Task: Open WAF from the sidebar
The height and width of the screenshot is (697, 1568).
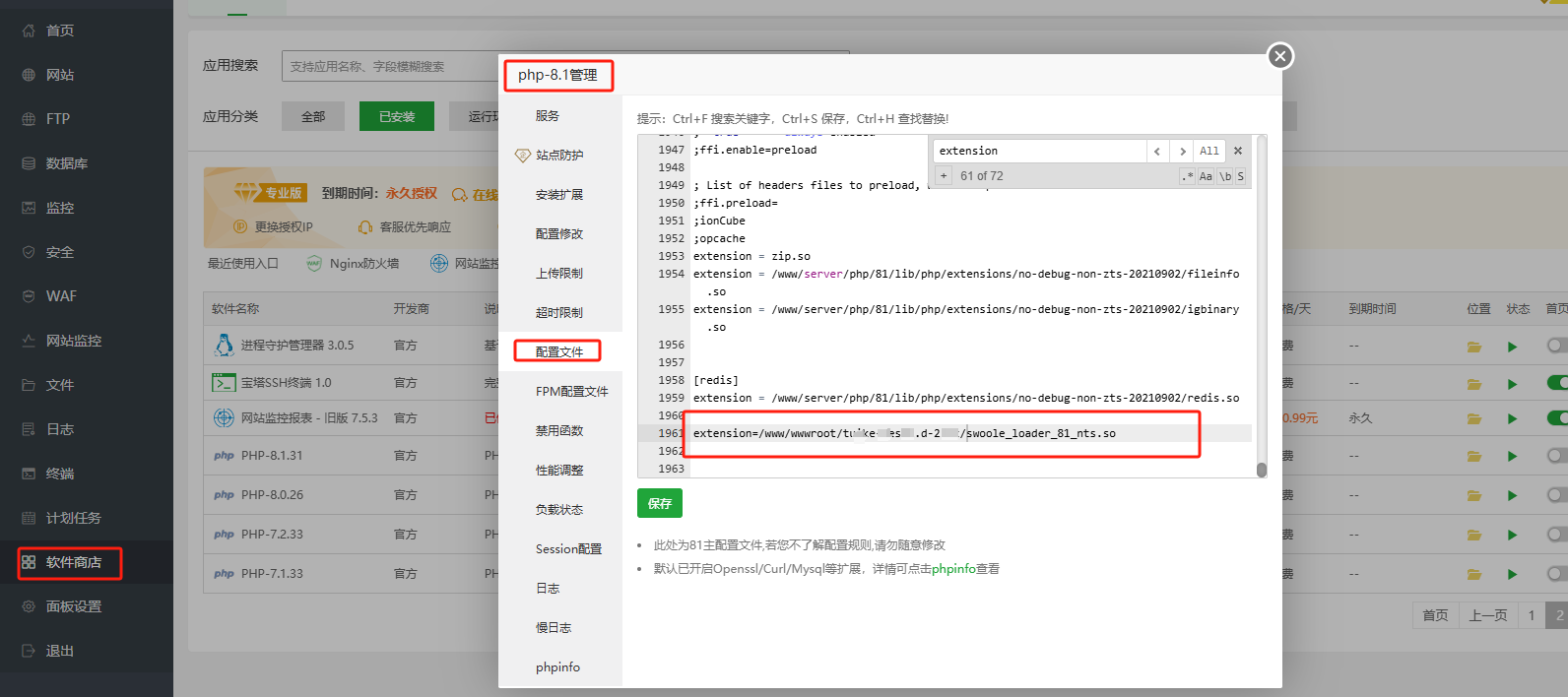Action: [60, 296]
